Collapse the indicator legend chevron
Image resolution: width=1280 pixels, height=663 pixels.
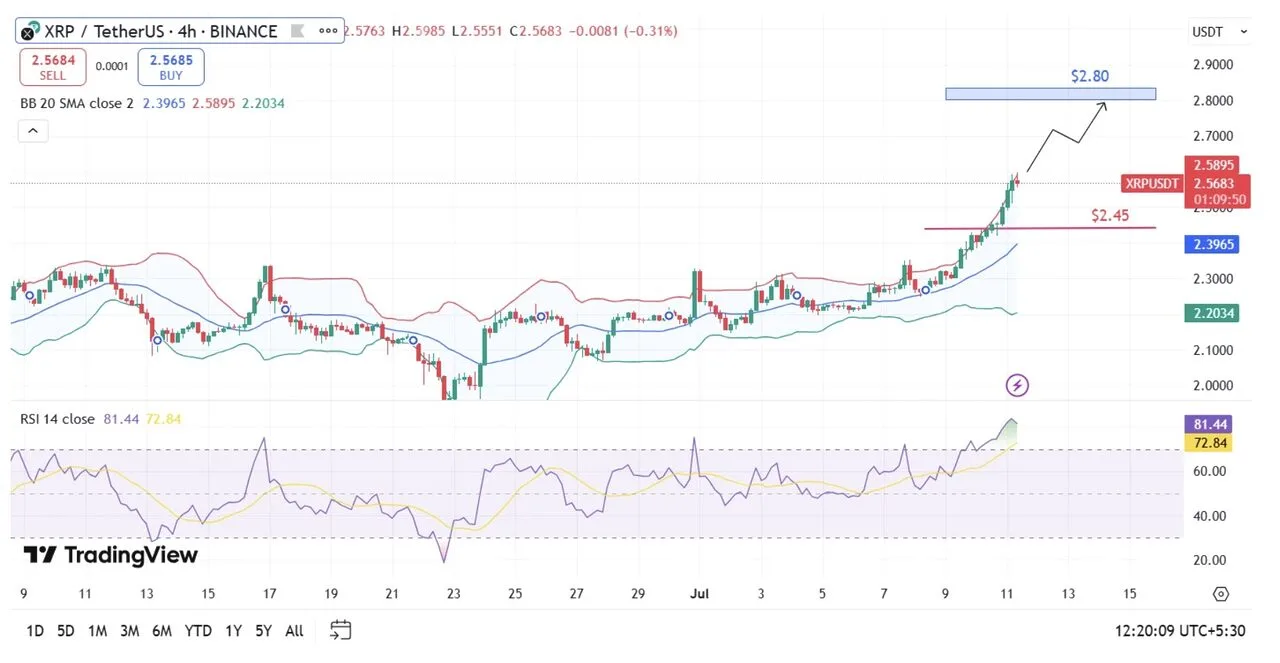[32, 131]
